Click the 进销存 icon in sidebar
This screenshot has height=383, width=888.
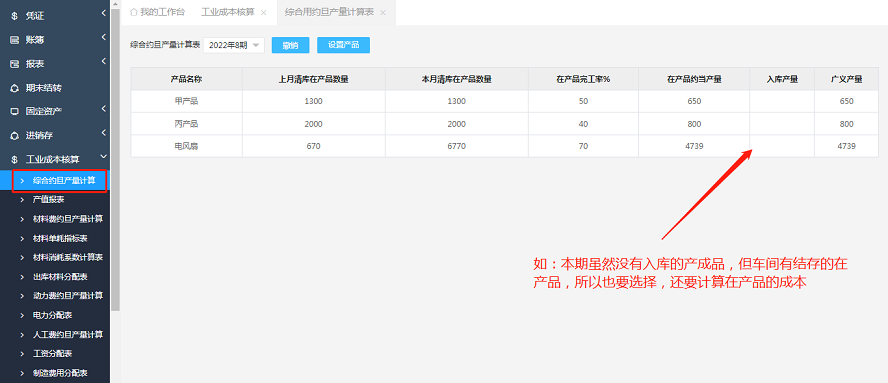pyautogui.click(x=15, y=135)
